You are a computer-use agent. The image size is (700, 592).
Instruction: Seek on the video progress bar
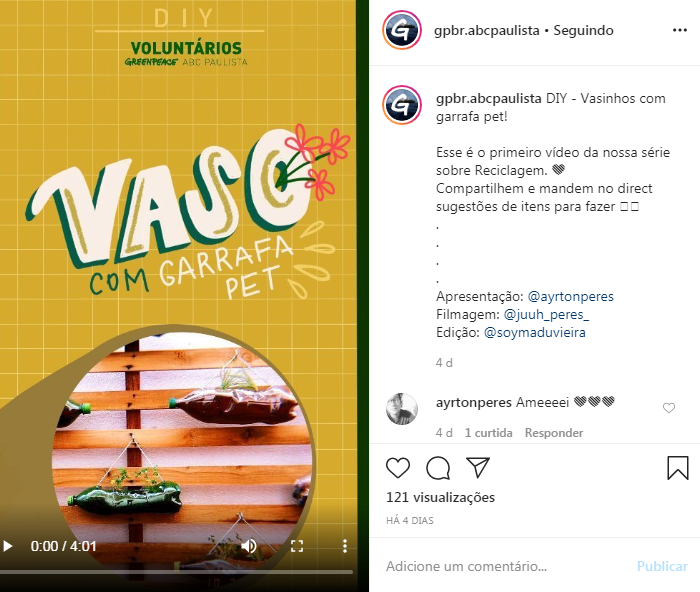(177, 571)
